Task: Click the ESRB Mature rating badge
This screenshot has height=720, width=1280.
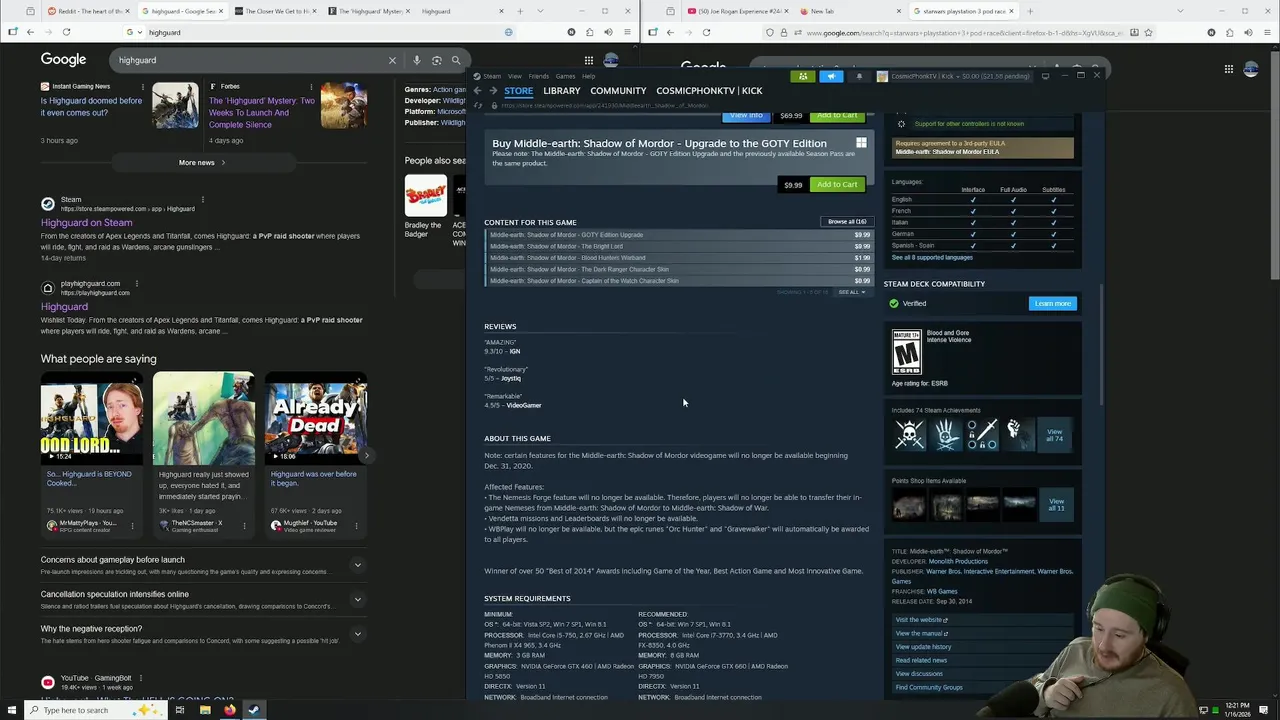Action: [906, 352]
